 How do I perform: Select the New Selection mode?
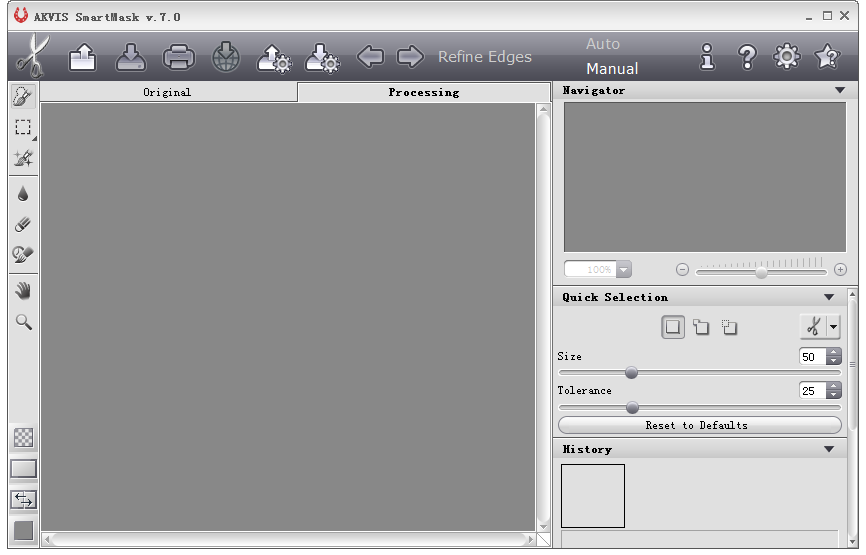click(x=673, y=327)
